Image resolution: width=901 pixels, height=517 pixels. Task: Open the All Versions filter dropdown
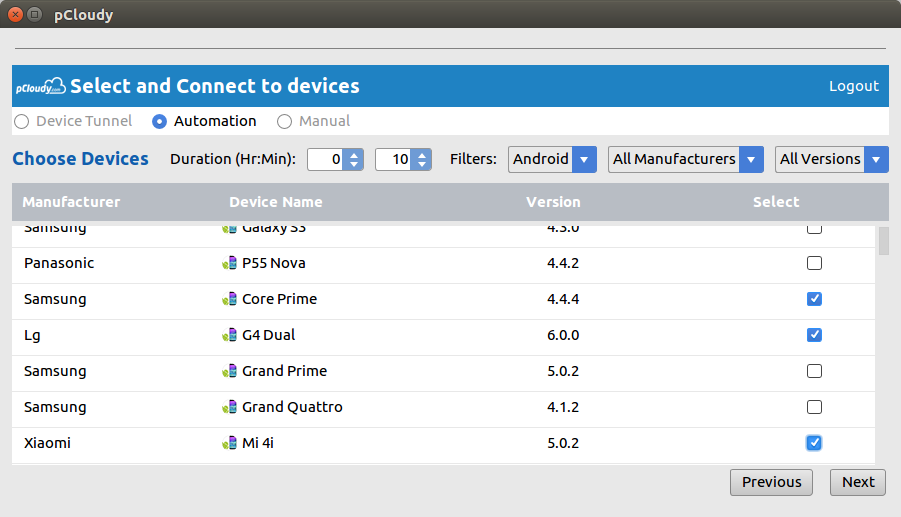(831, 159)
